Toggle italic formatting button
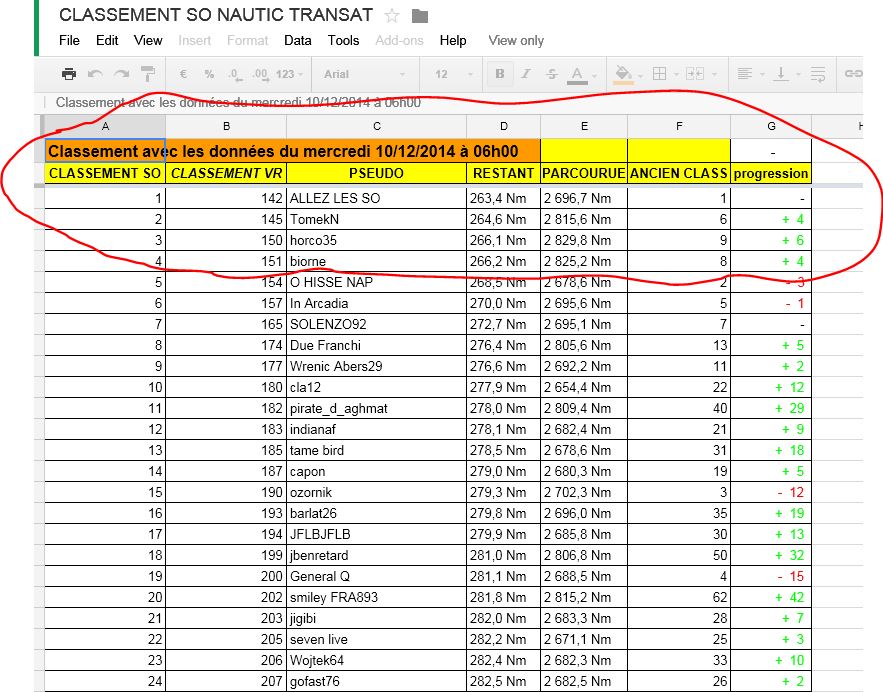Viewport: 883px width, 692px height. pyautogui.click(x=526, y=74)
